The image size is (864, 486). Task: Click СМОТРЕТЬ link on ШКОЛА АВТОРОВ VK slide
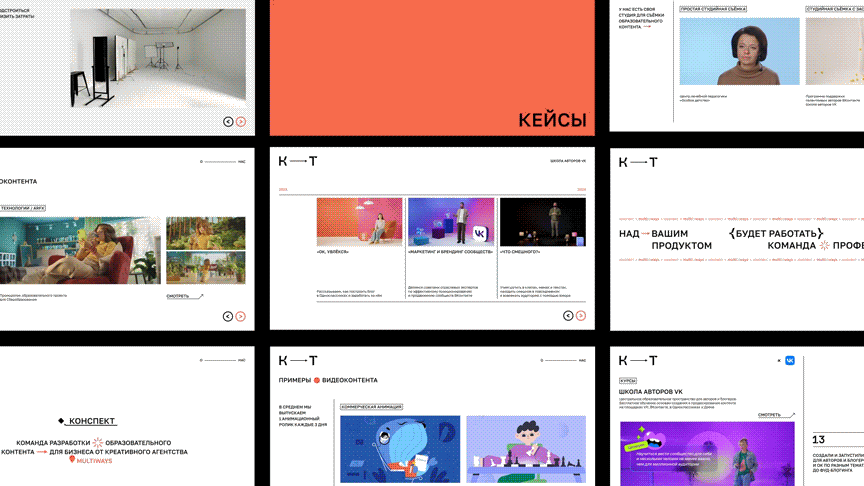(776, 415)
